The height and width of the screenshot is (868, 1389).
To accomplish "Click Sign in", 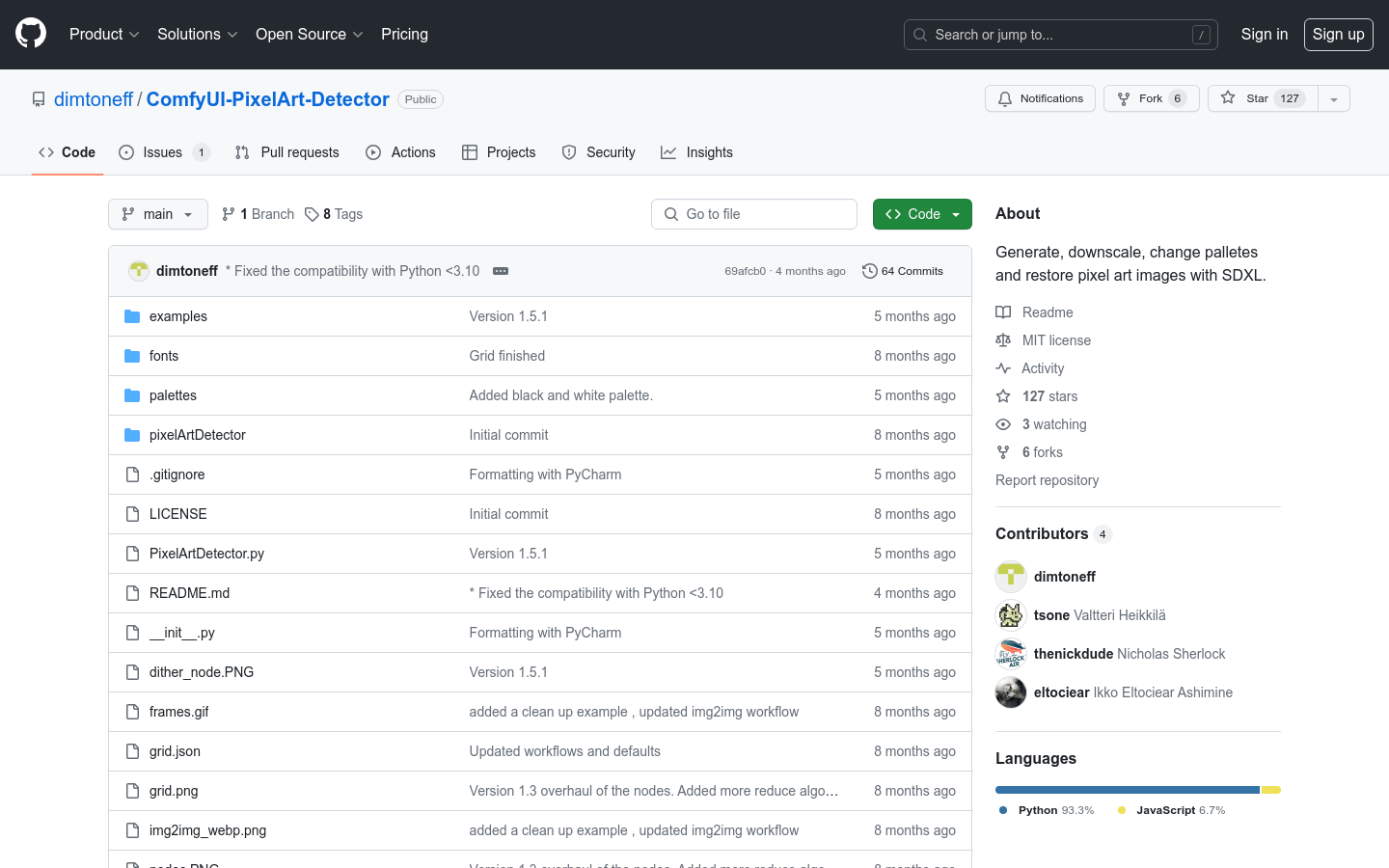I will pos(1264,35).
